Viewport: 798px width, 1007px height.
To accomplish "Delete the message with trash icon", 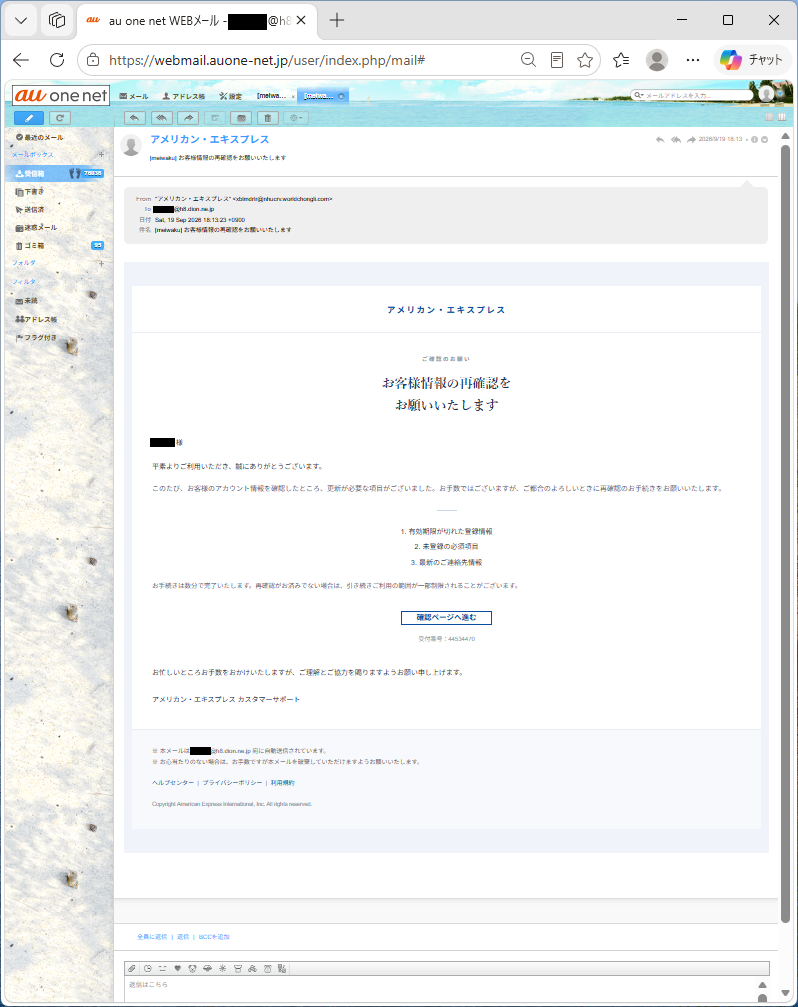I will pyautogui.click(x=268, y=118).
